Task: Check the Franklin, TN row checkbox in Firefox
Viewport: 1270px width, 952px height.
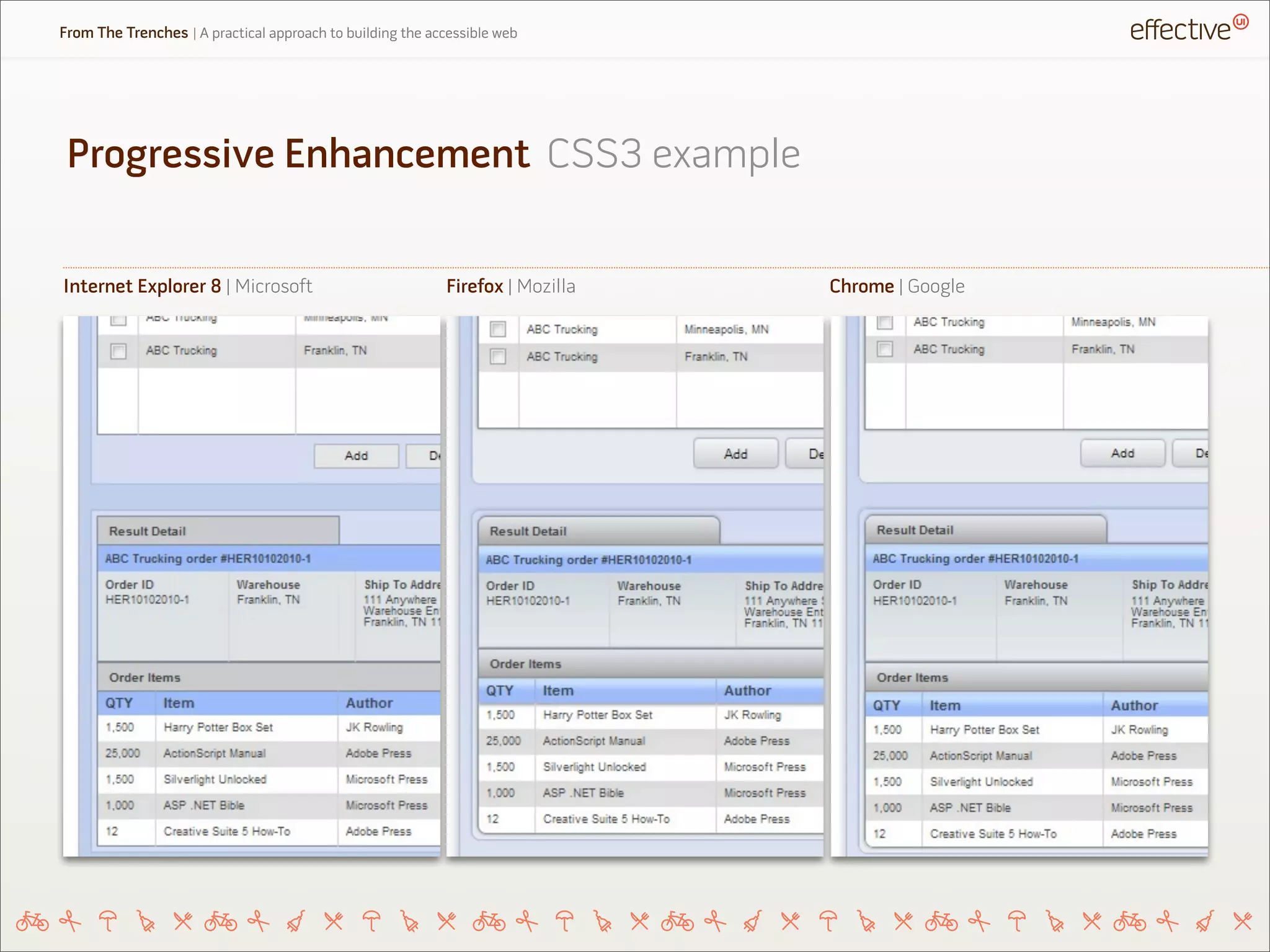Action: click(x=498, y=356)
